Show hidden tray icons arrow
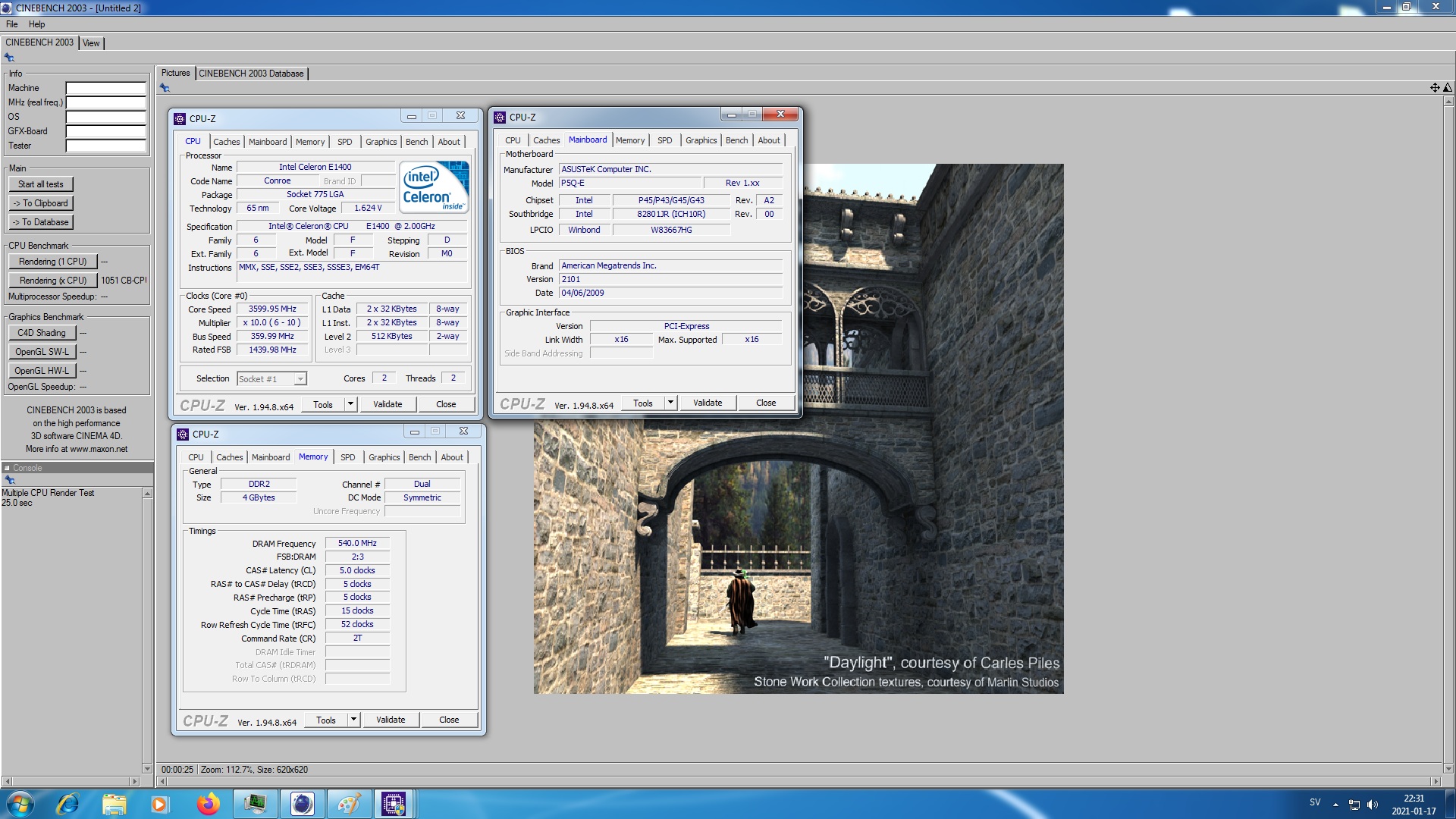 coord(1335,805)
